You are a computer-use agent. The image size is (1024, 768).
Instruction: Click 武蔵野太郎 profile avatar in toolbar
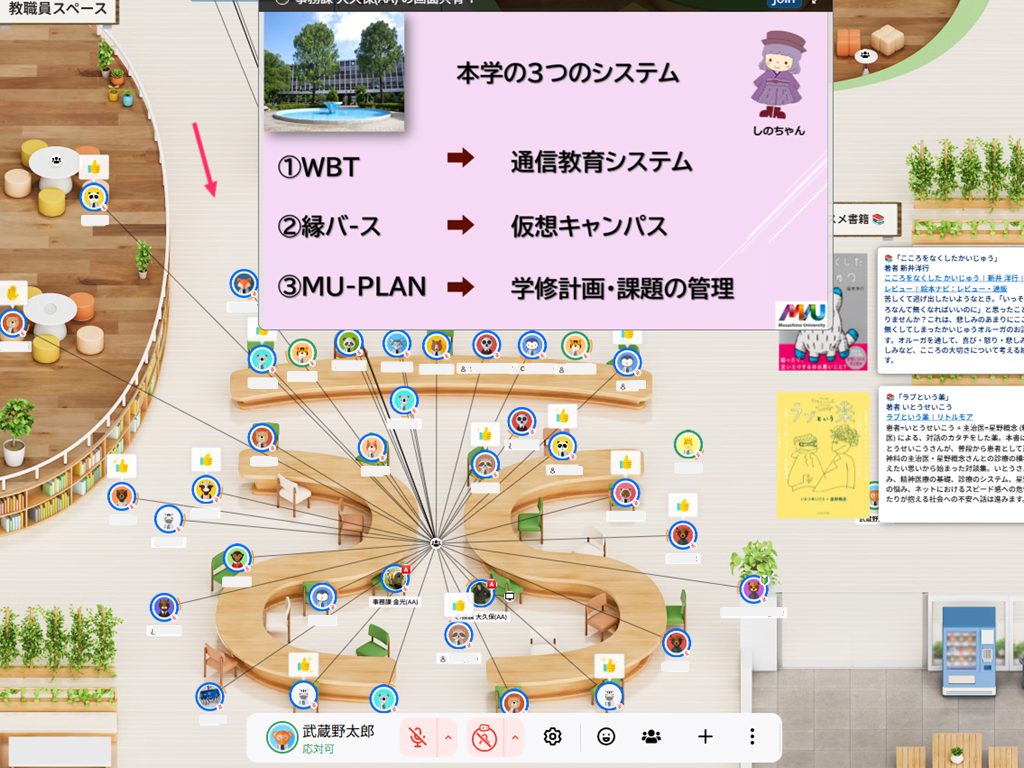(x=282, y=738)
